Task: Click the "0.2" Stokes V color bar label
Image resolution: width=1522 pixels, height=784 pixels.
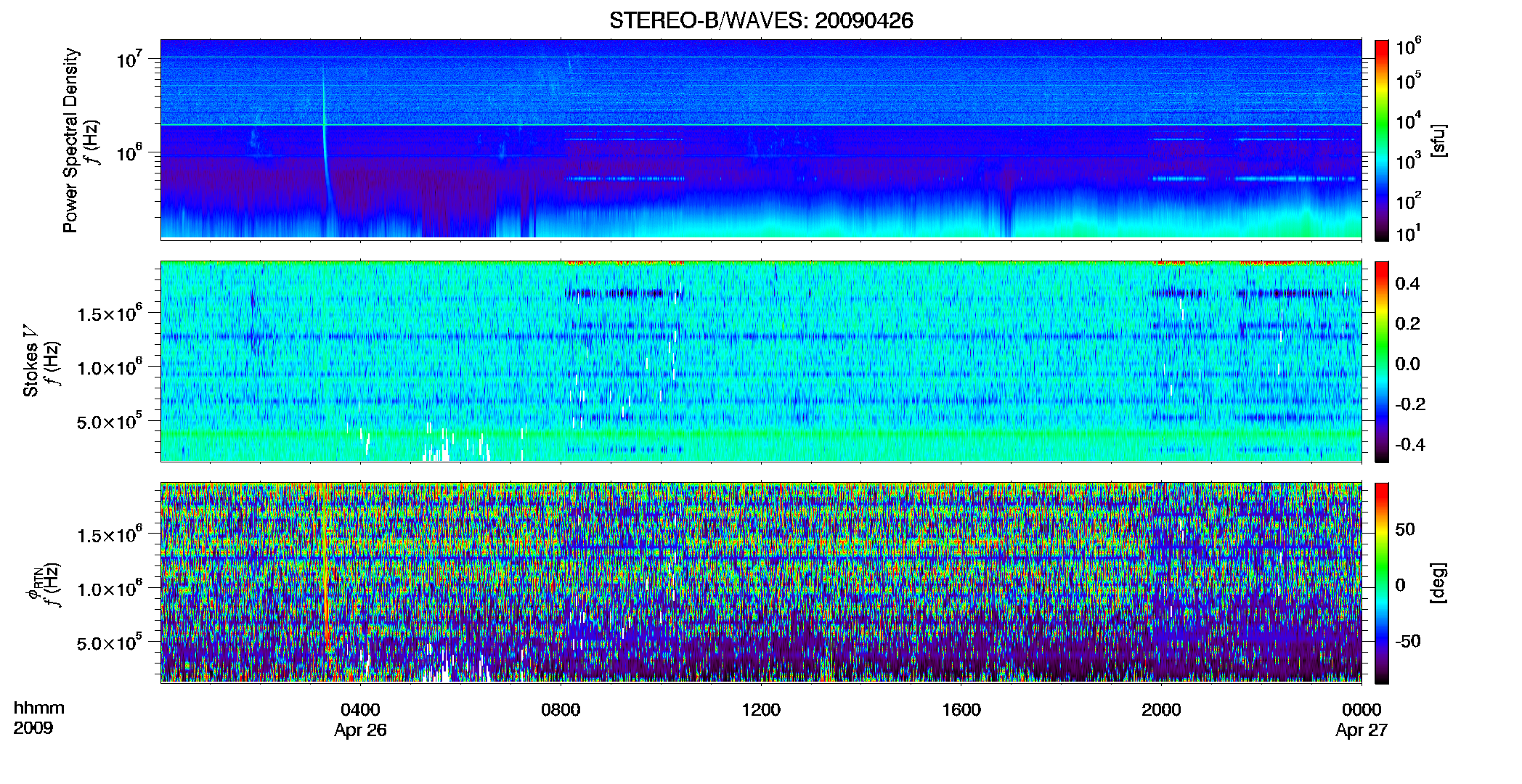Action: tap(1407, 324)
